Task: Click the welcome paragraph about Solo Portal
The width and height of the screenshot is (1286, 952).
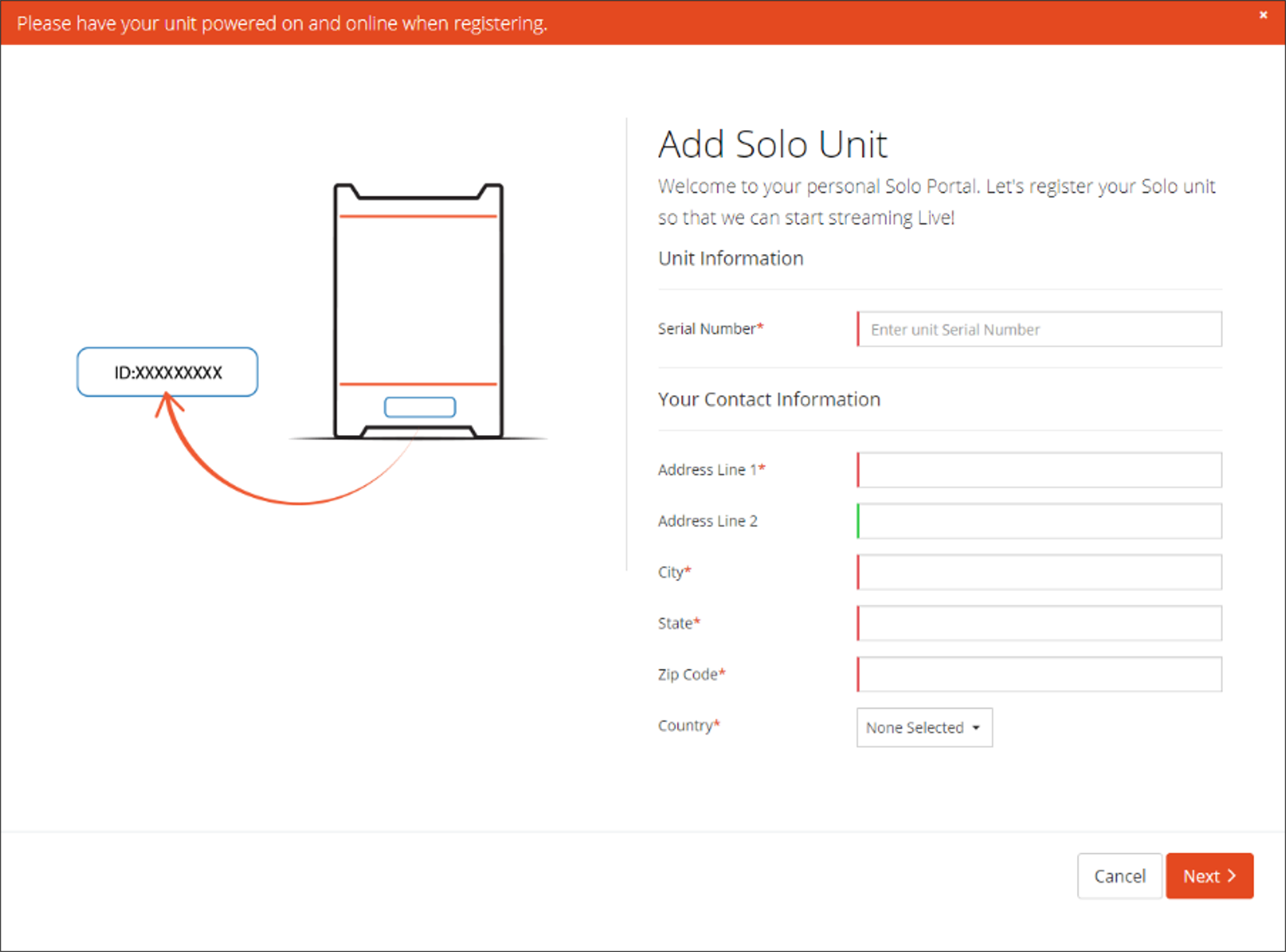Action: 937,202
